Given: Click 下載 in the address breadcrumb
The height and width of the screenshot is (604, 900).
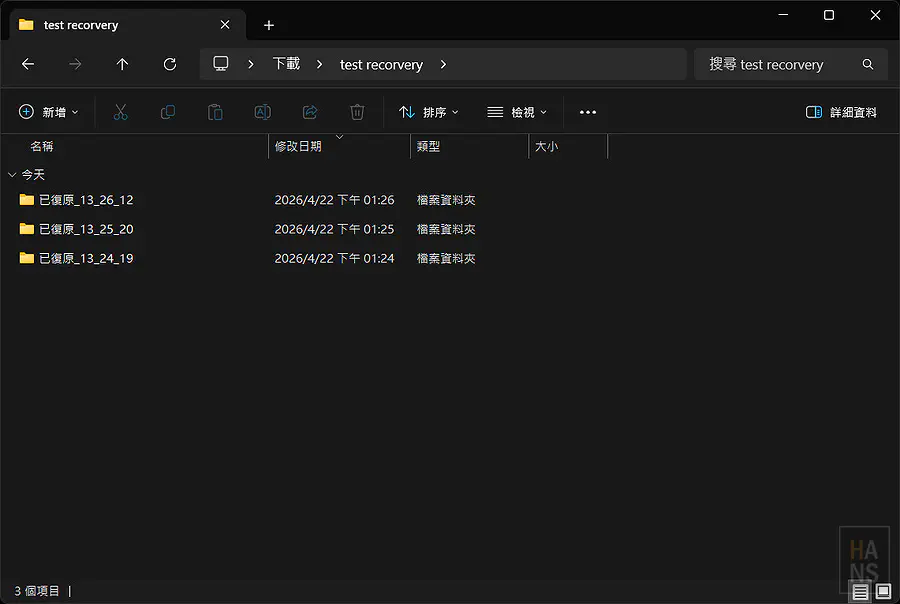Looking at the screenshot, I should click(x=286, y=64).
